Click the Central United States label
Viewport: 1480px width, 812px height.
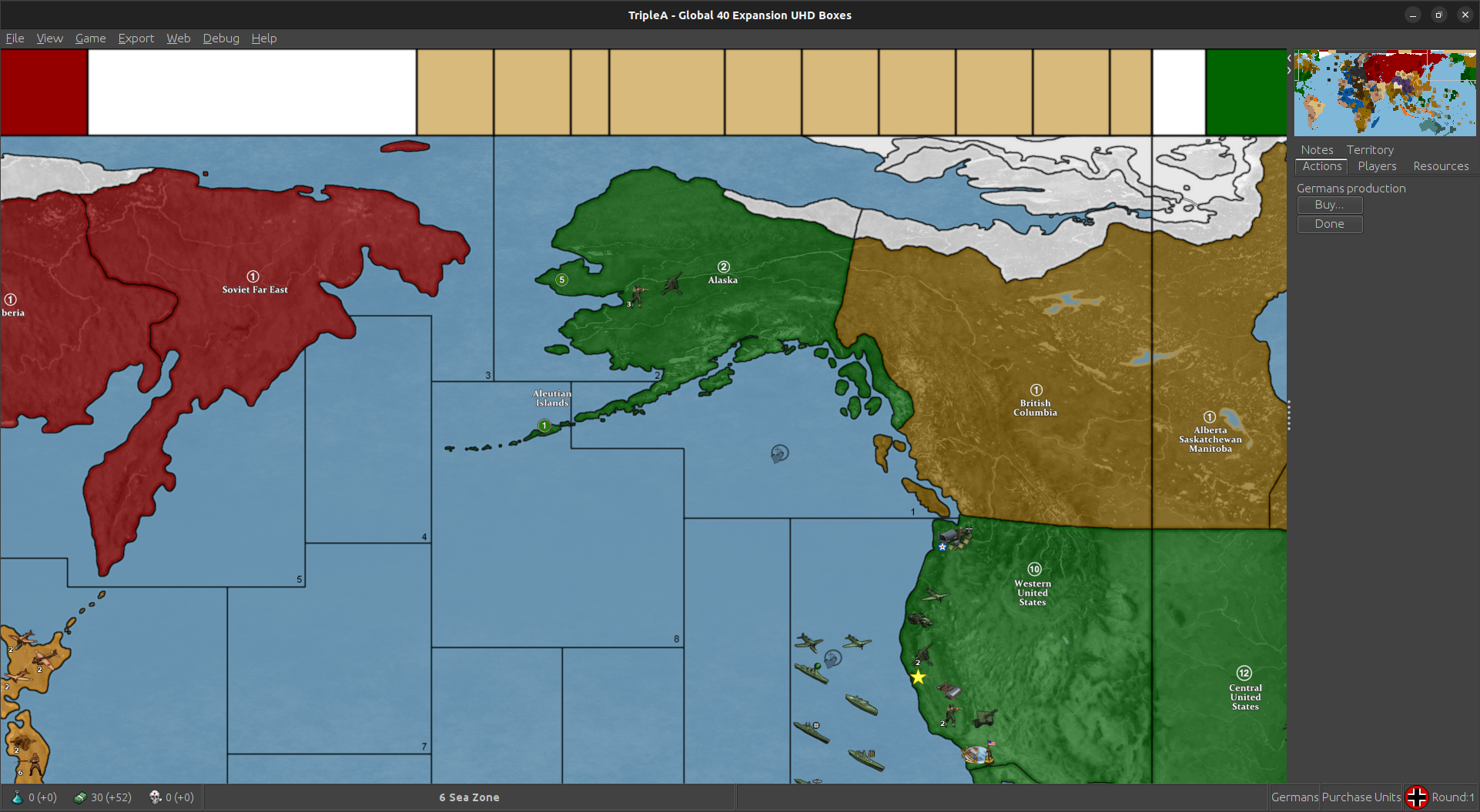click(1245, 697)
